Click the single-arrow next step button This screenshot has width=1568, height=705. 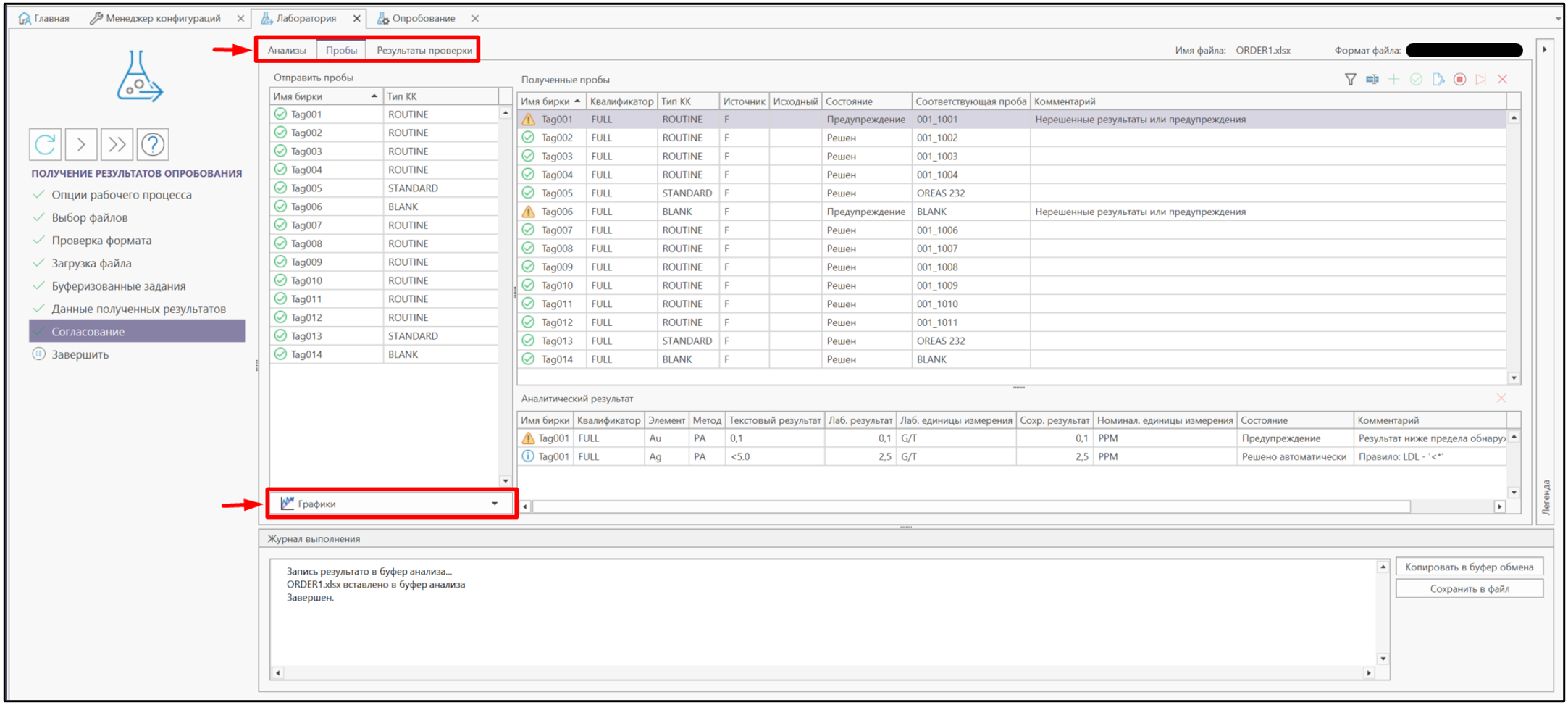click(81, 145)
